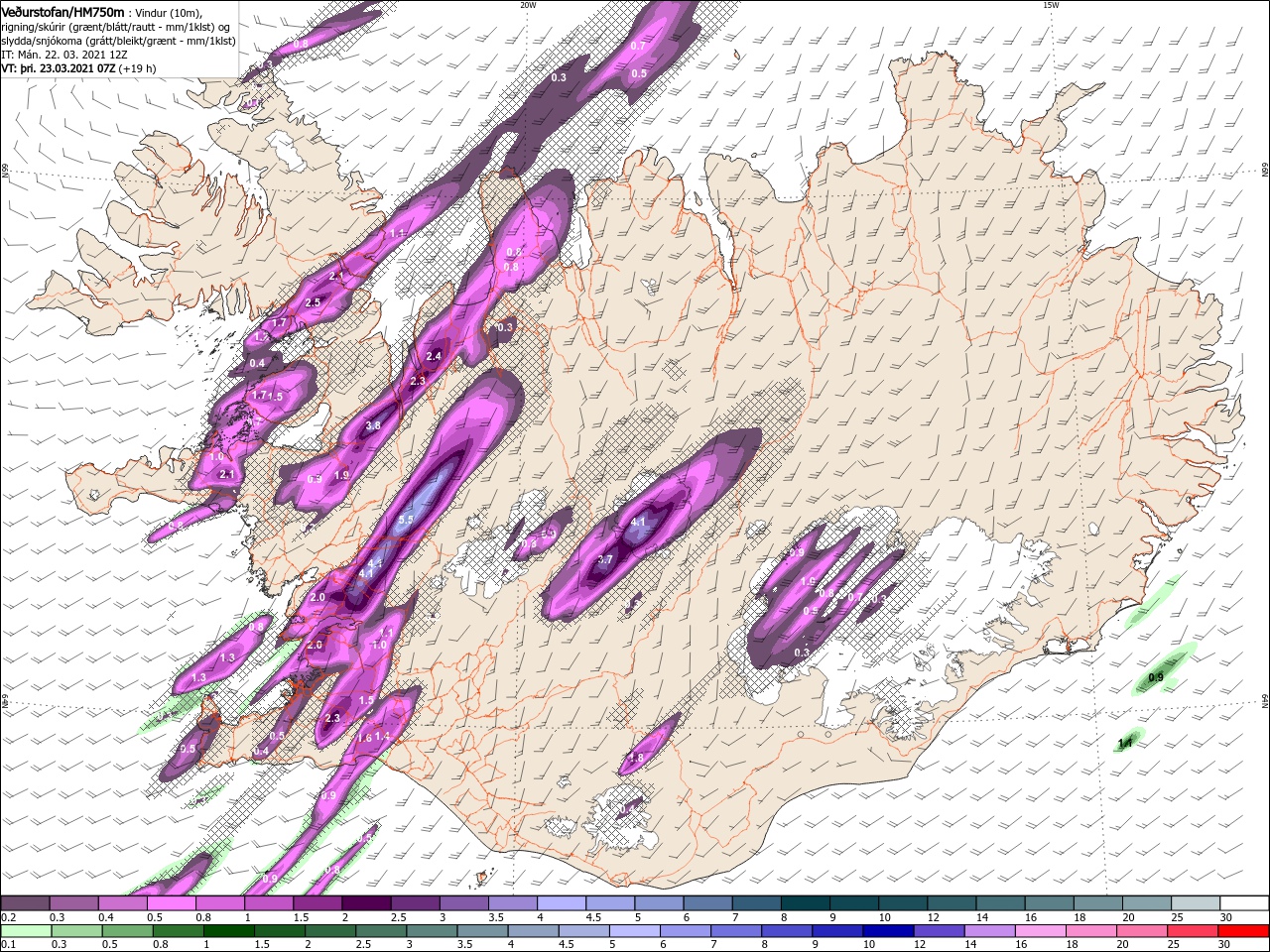This screenshot has width=1270, height=952.
Task: Click the bottom legend swatch between 0.1 and 0.3
Action: tap(25, 931)
